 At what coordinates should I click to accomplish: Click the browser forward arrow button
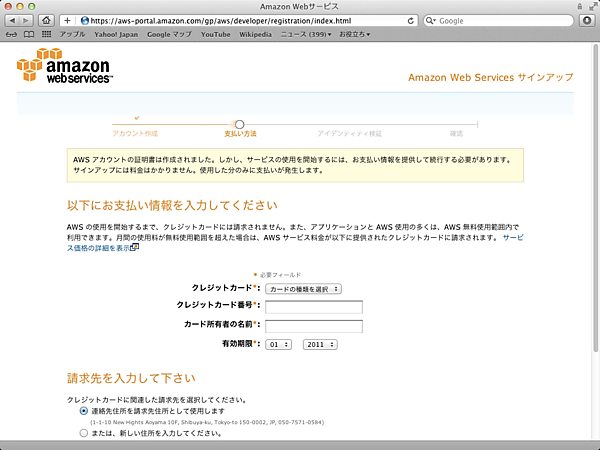click(x=26, y=20)
